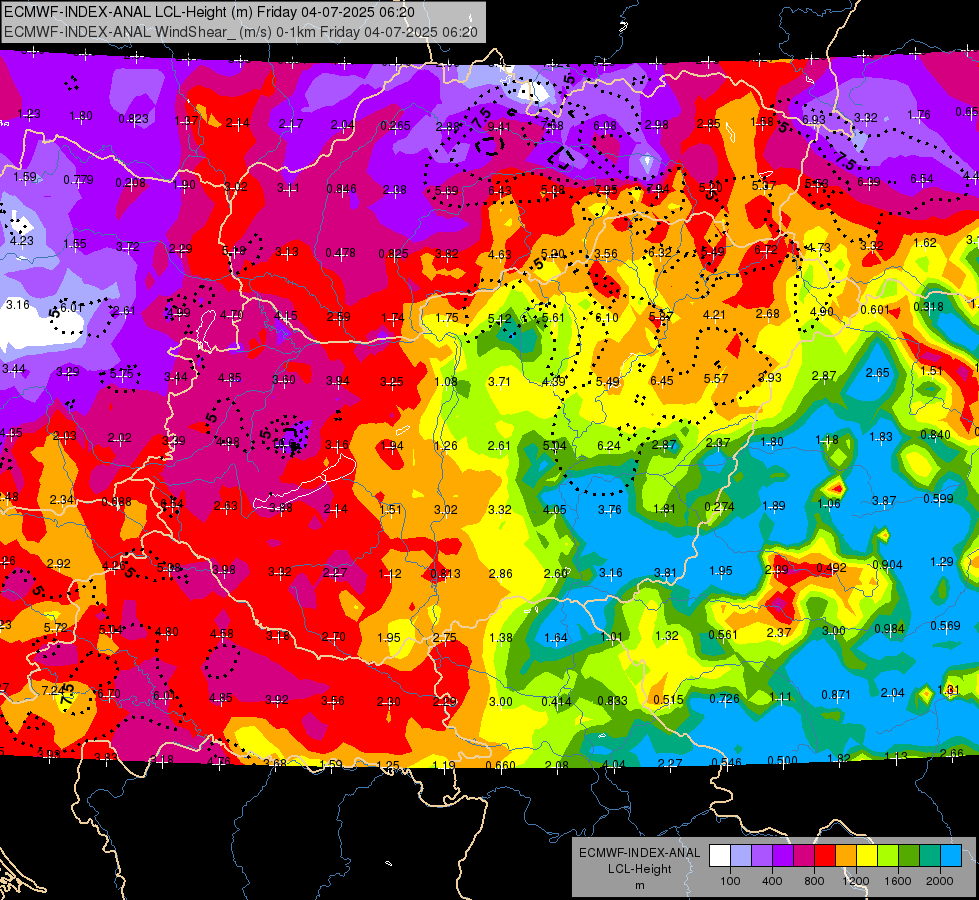Click the wind shear value 0.823
This screenshot has height=900, width=979.
[134, 119]
